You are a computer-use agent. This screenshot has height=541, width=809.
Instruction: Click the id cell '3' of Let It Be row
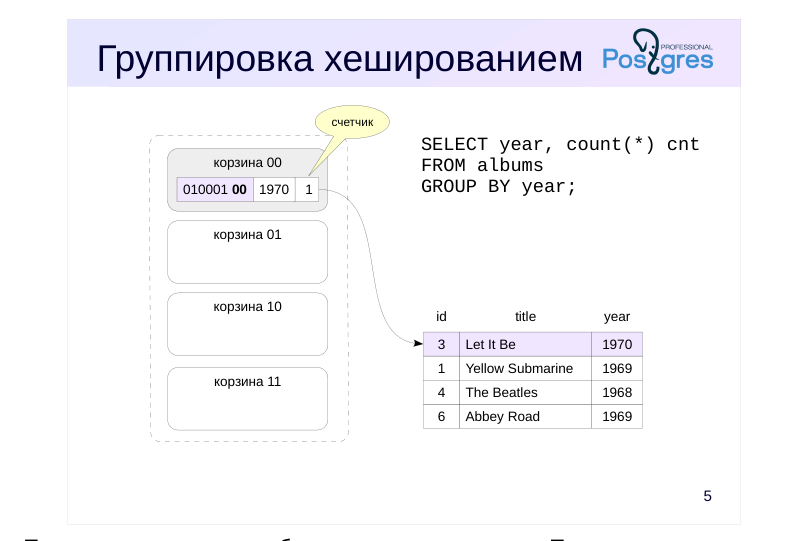[441, 344]
